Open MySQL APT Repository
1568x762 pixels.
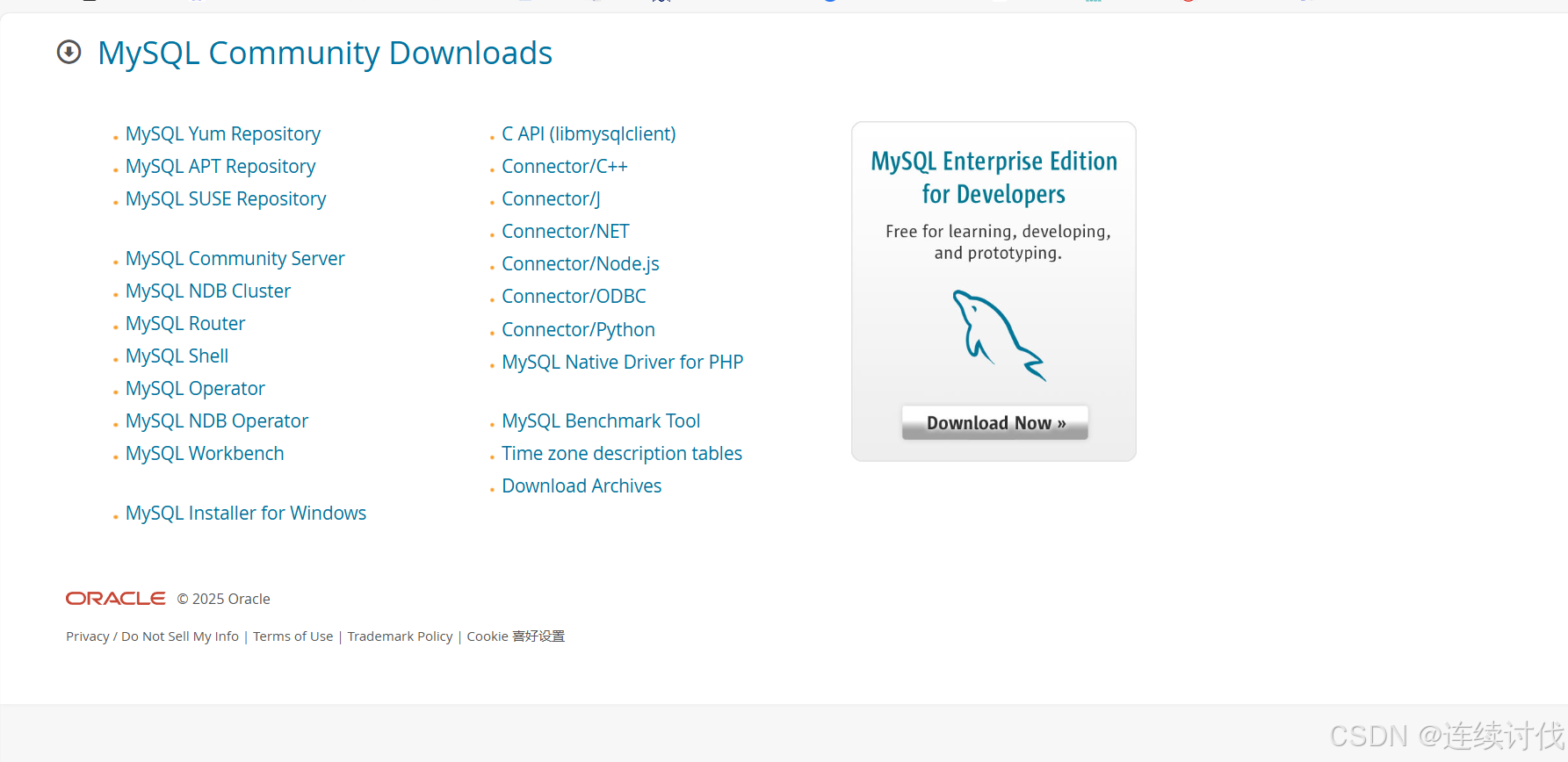tap(220, 167)
